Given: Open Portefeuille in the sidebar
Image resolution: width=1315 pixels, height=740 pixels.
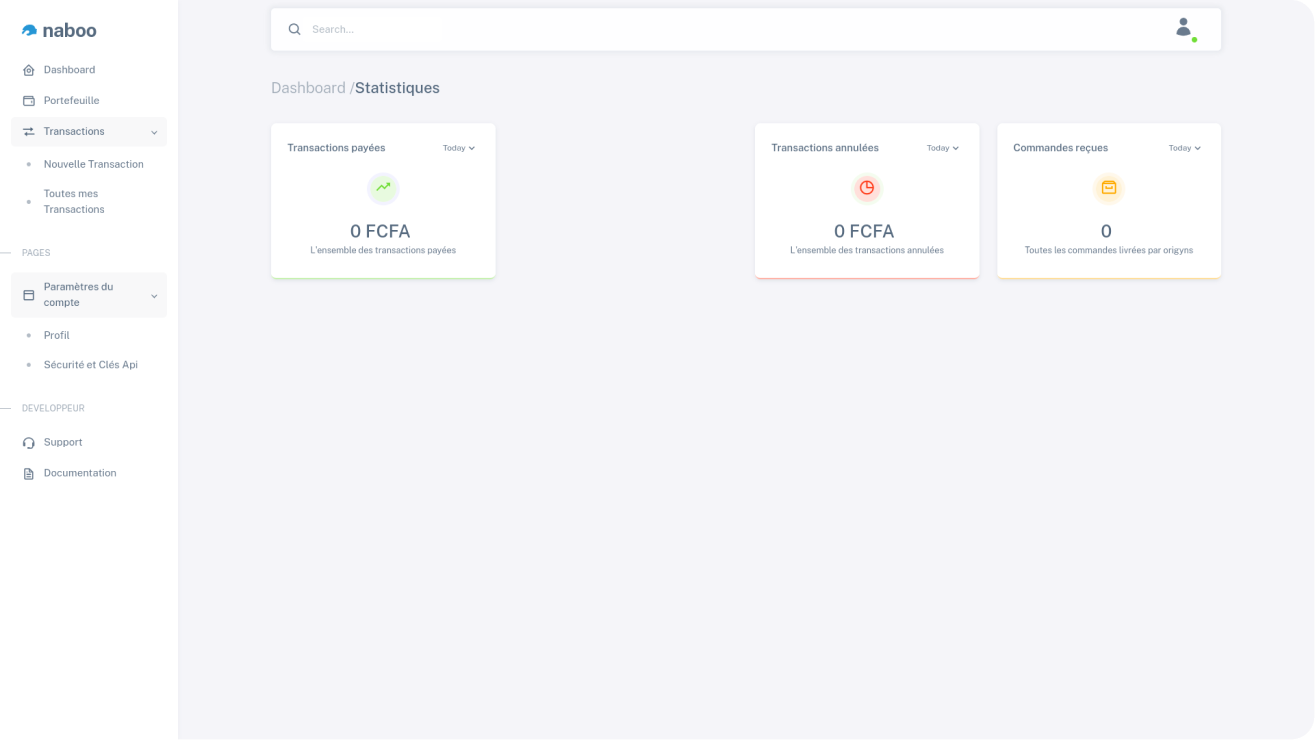Looking at the screenshot, I should click(x=89, y=101).
